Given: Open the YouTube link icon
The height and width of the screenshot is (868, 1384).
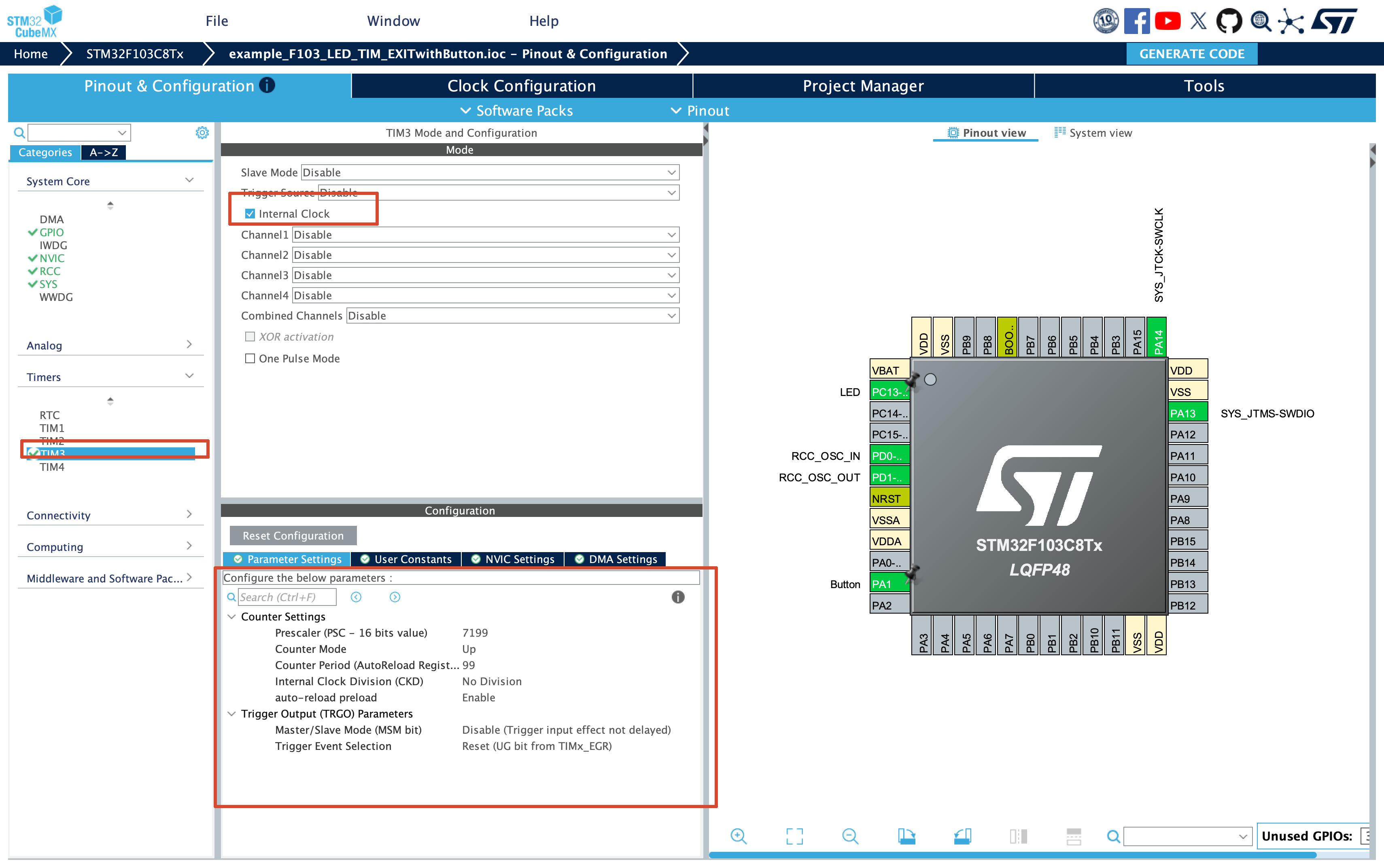Looking at the screenshot, I should (1167, 21).
